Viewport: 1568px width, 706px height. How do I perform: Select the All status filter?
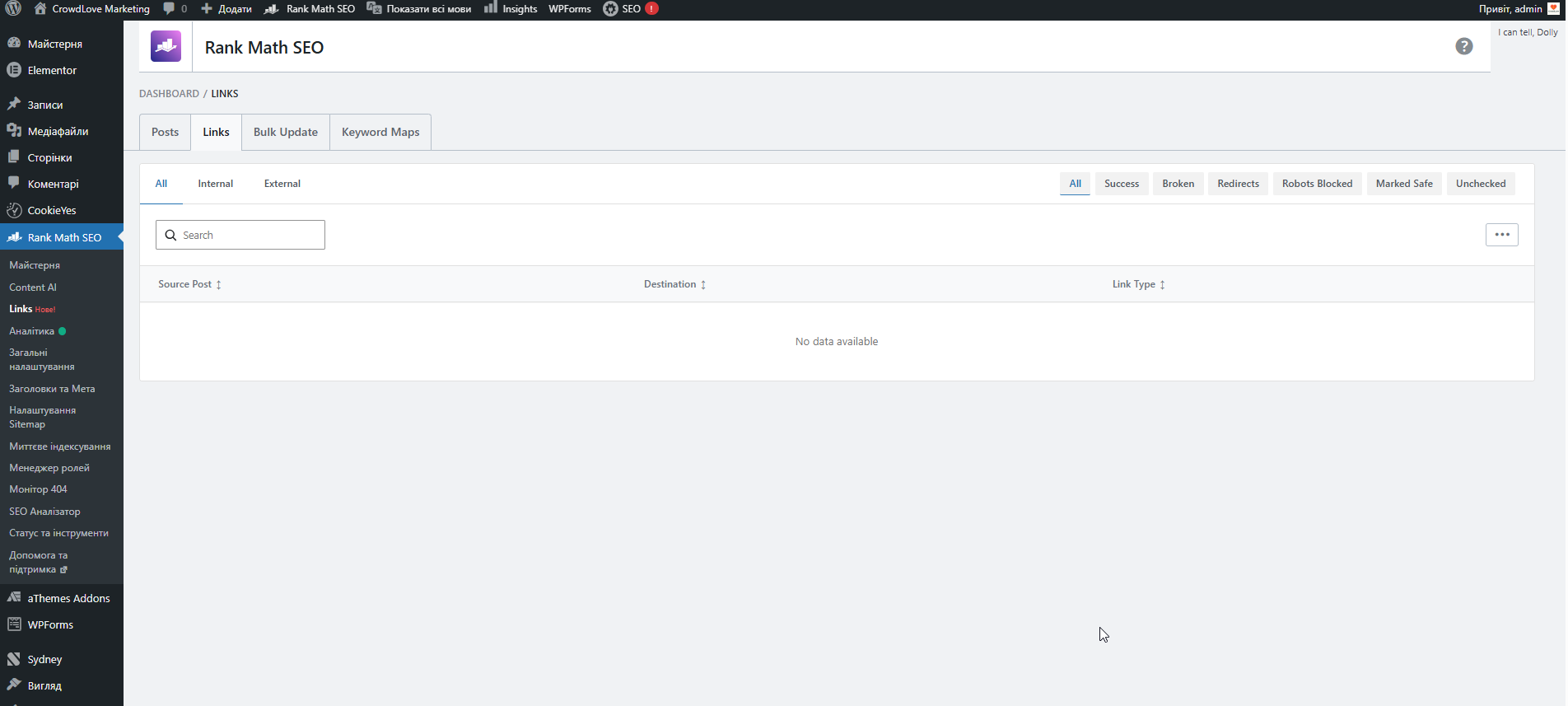[1075, 184]
